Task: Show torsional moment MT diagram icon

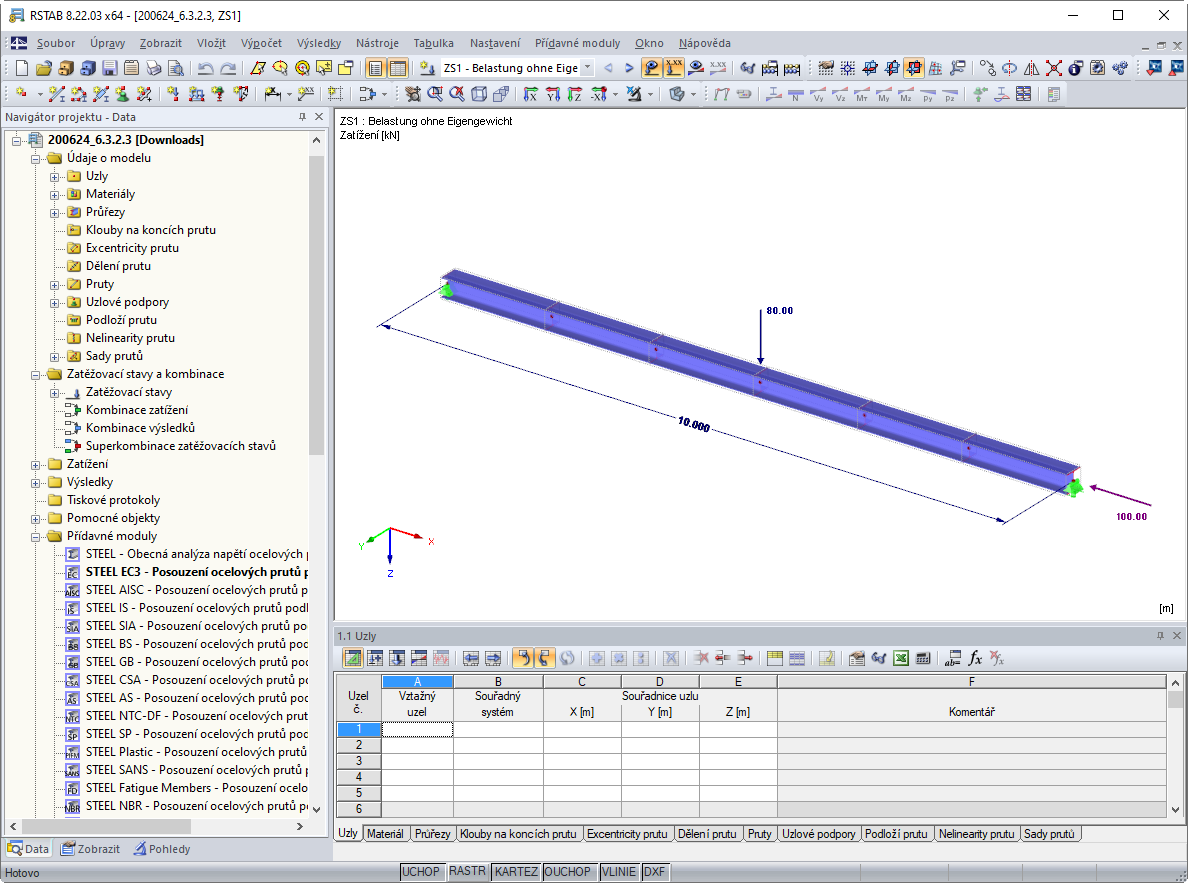Action: 861,94
